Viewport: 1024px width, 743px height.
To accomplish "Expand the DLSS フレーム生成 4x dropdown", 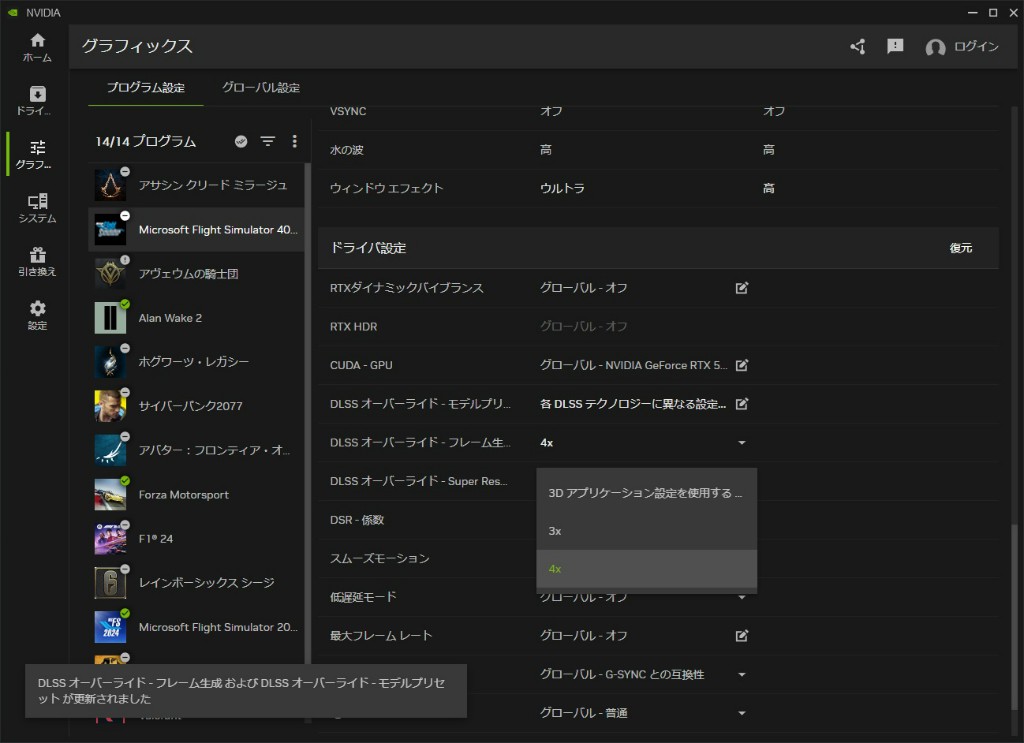I will (742, 442).
